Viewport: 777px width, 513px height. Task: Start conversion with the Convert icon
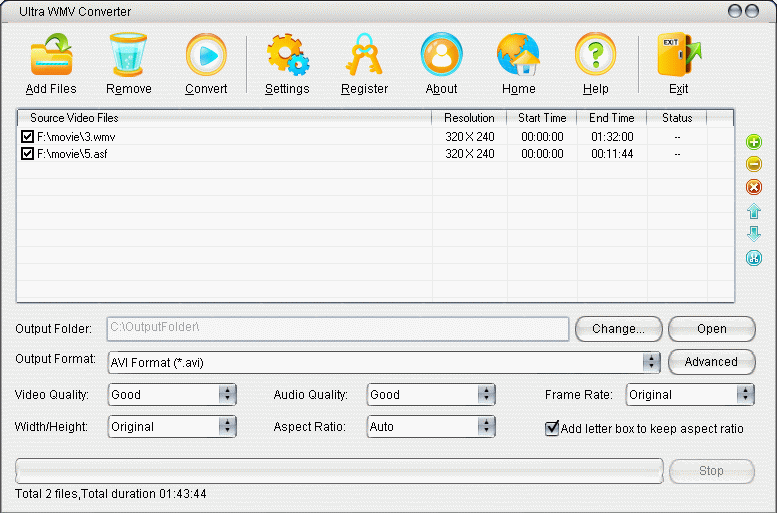206,55
